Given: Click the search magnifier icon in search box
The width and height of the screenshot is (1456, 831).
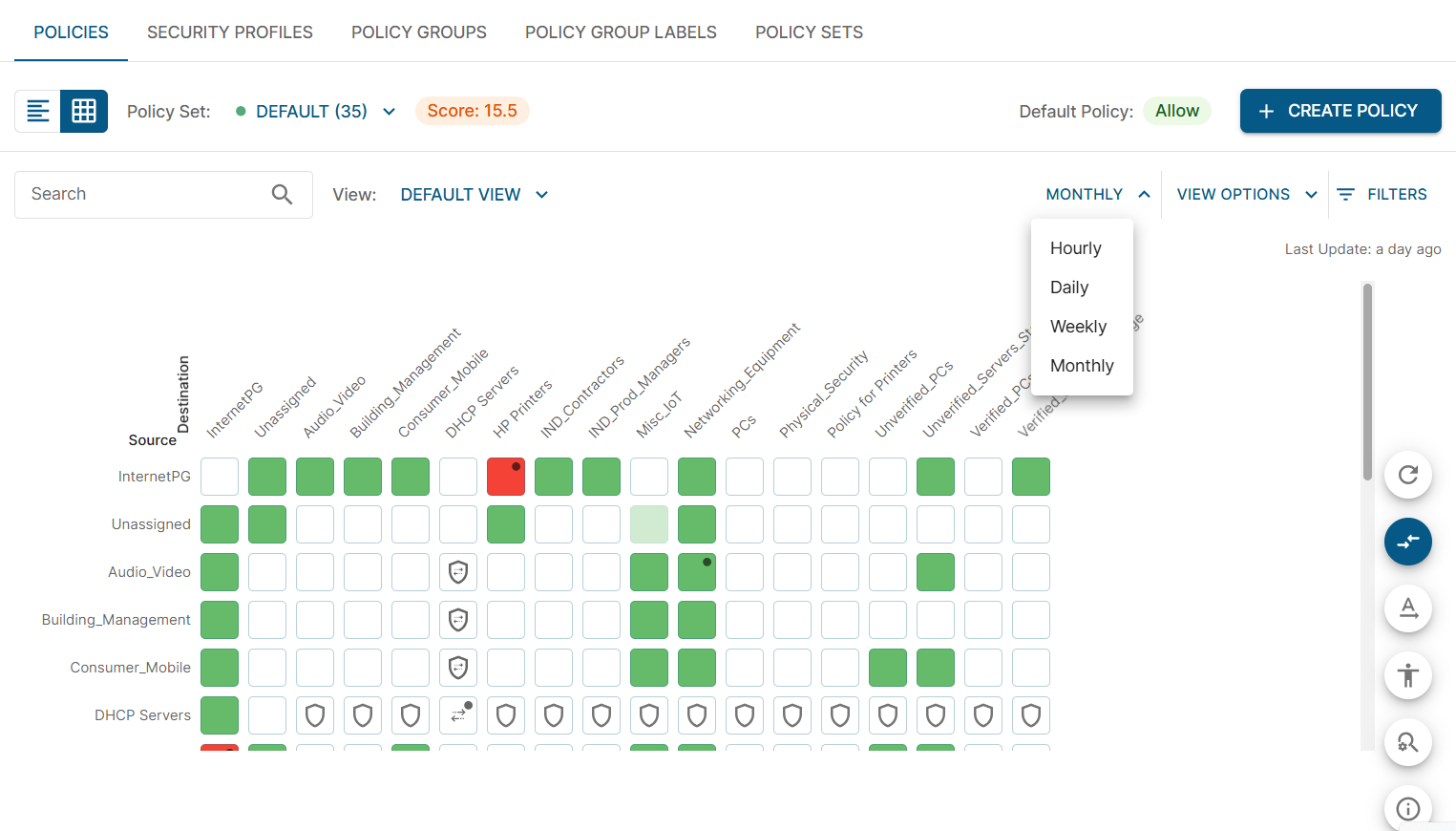Looking at the screenshot, I should pos(282,195).
